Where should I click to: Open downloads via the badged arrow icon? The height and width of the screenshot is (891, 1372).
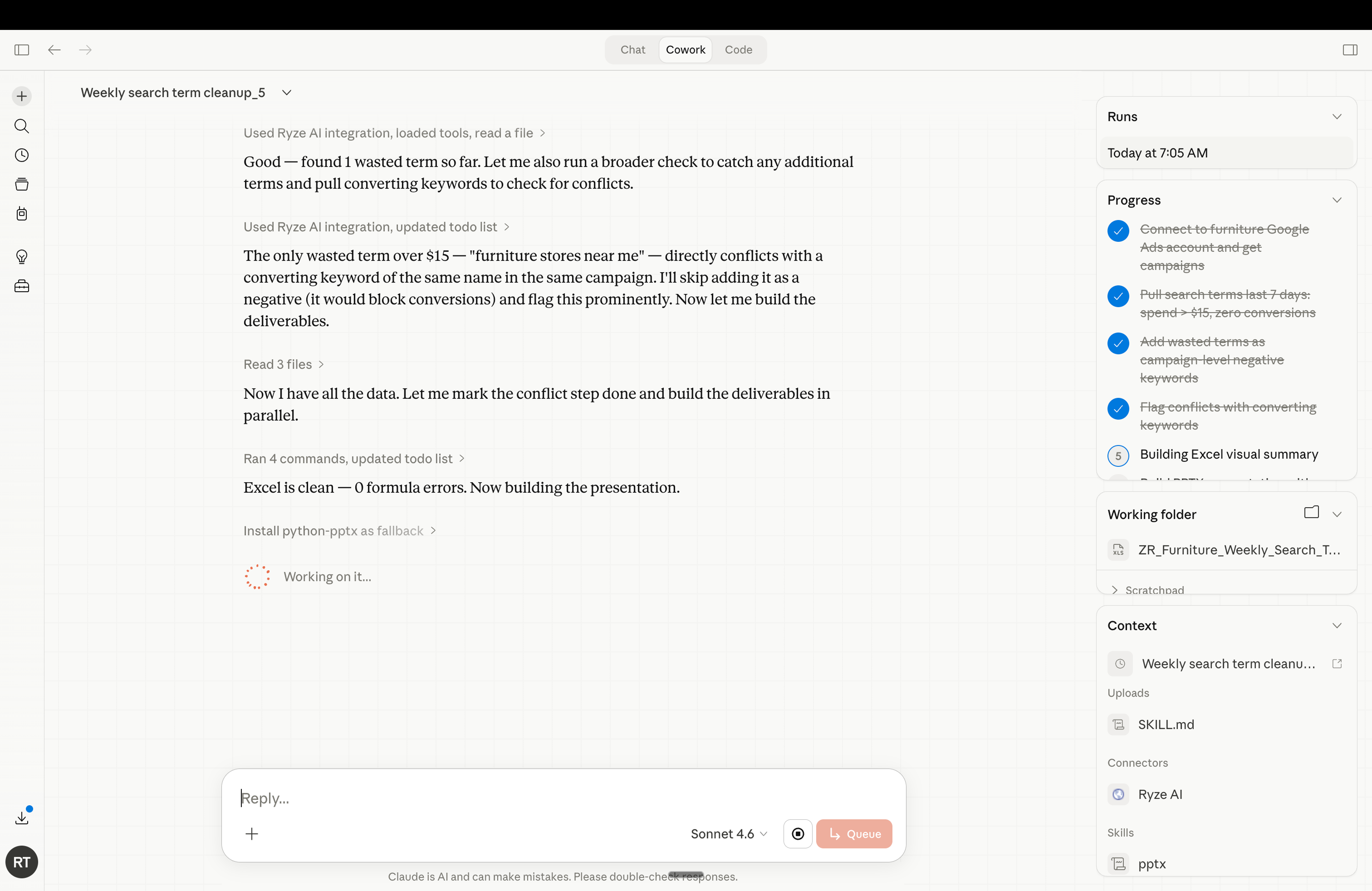pyautogui.click(x=23, y=817)
